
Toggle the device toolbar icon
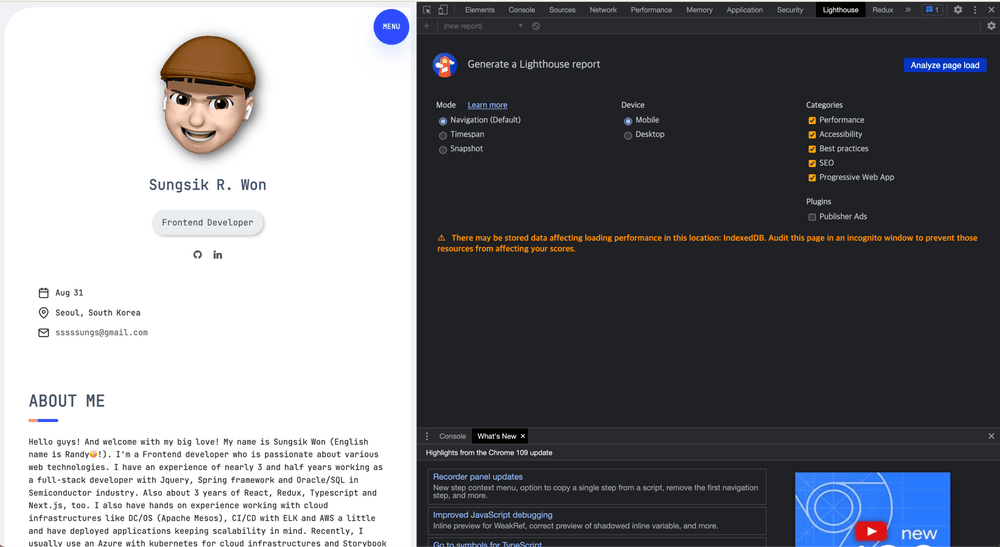(443, 10)
